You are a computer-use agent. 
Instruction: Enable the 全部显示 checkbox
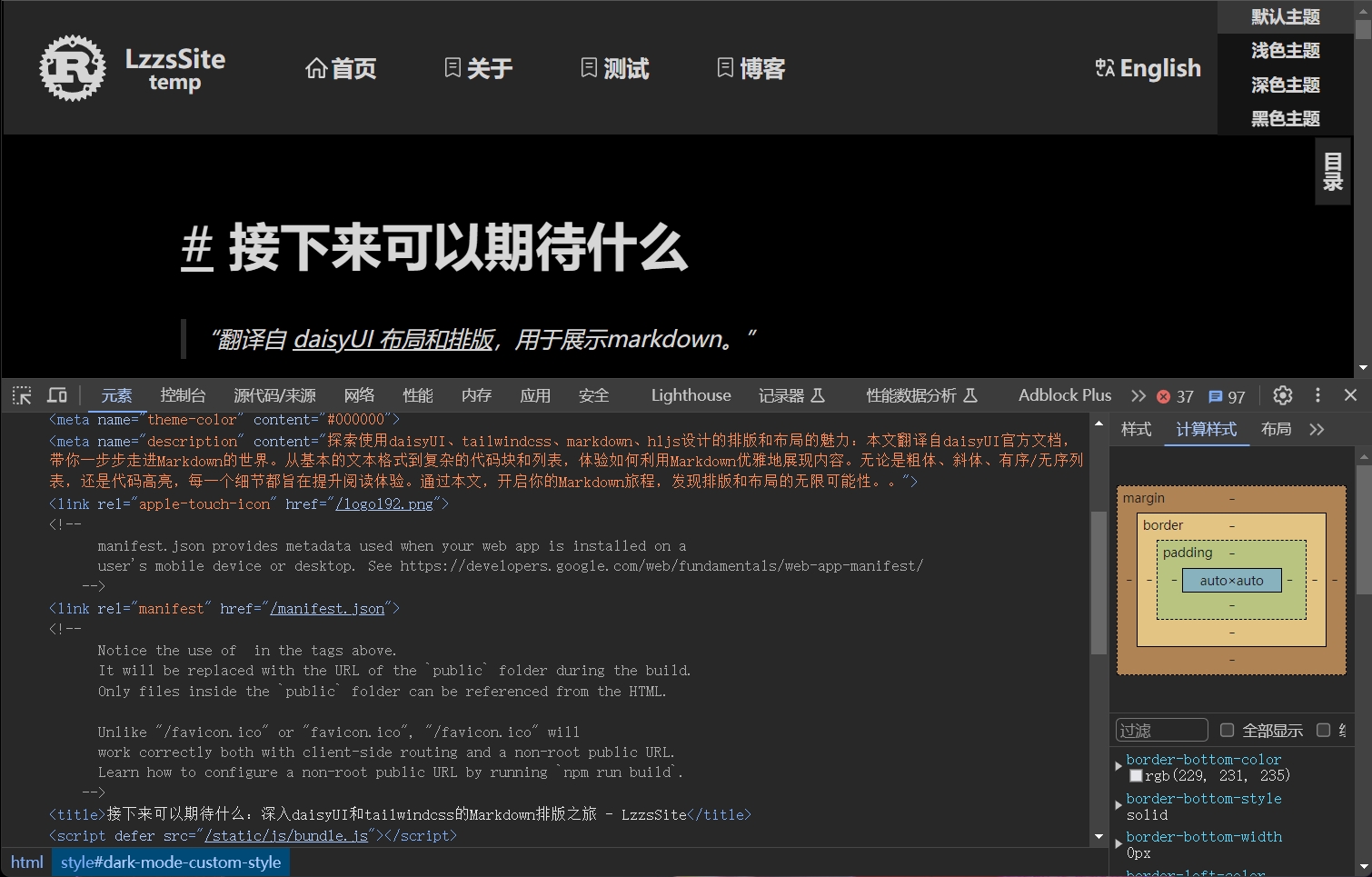point(1227,730)
